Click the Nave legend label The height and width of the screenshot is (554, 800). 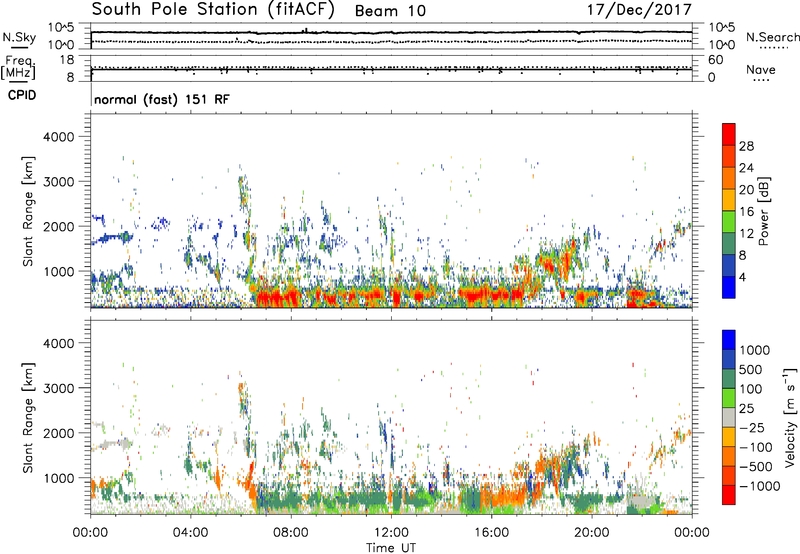761,69
